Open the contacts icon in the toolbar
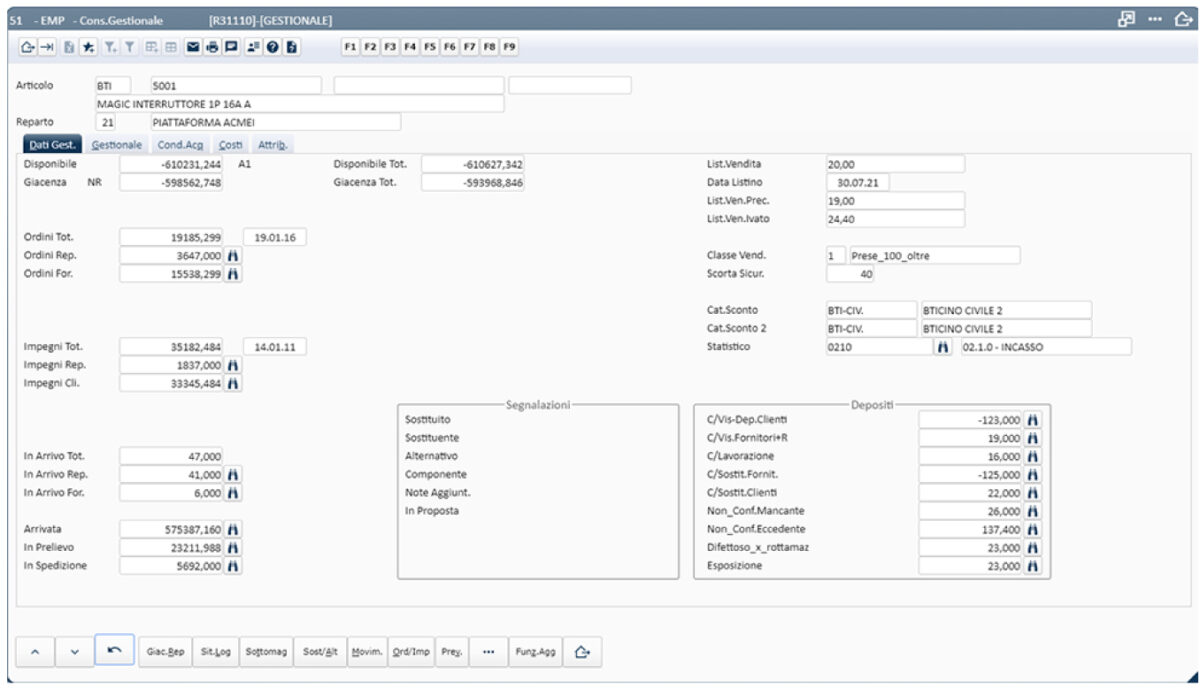 [252, 44]
